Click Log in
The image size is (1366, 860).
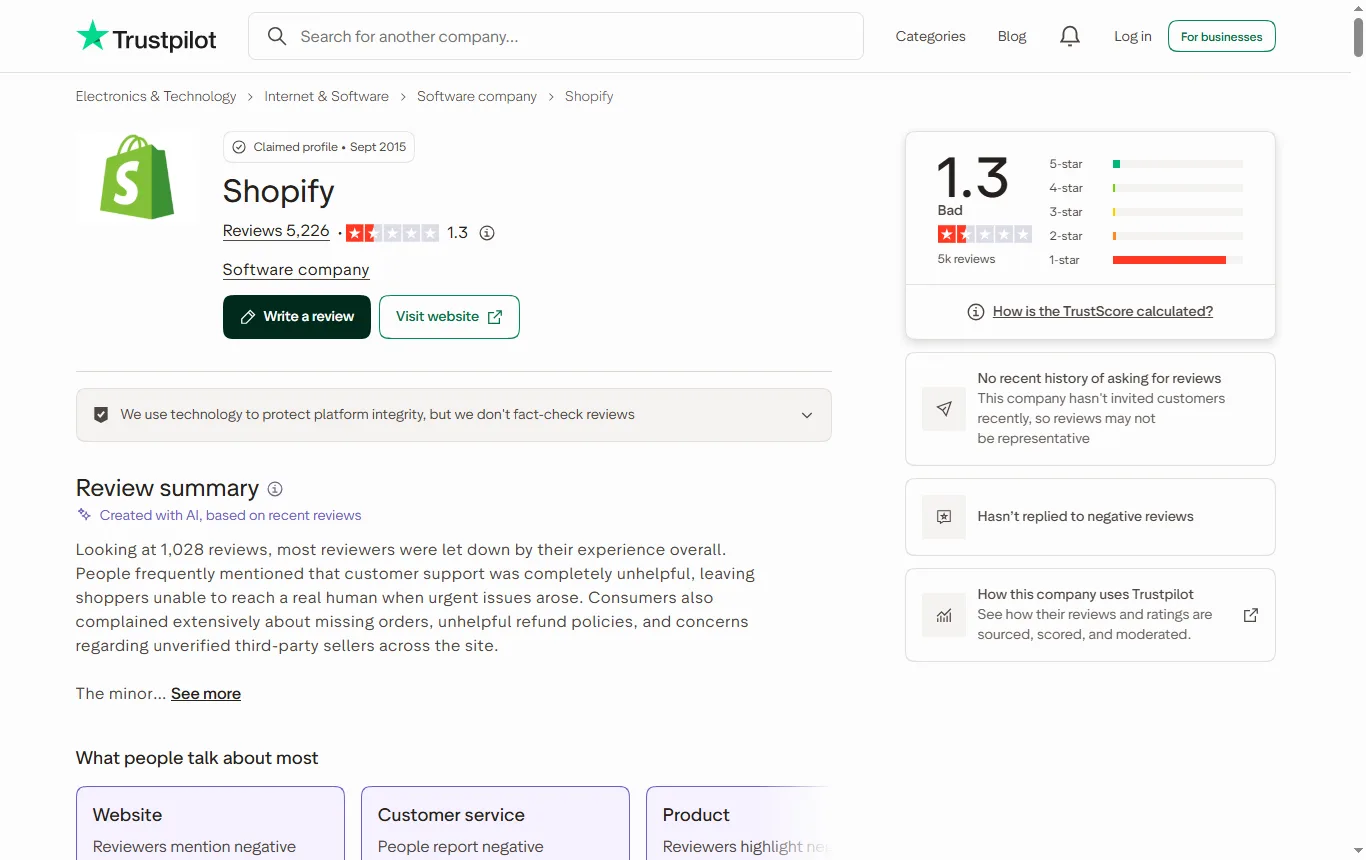1133,37
